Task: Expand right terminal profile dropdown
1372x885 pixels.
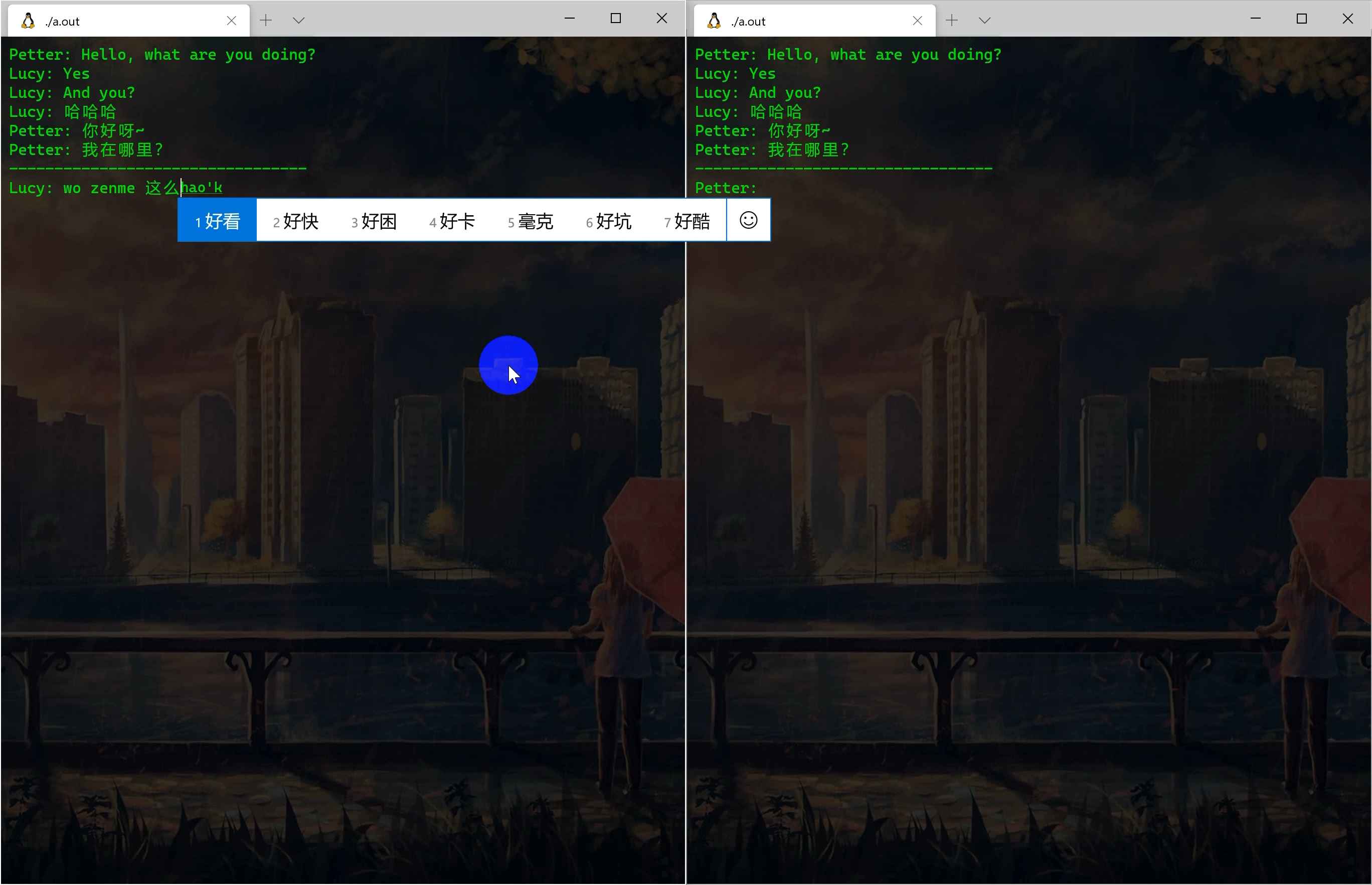Action: [984, 21]
